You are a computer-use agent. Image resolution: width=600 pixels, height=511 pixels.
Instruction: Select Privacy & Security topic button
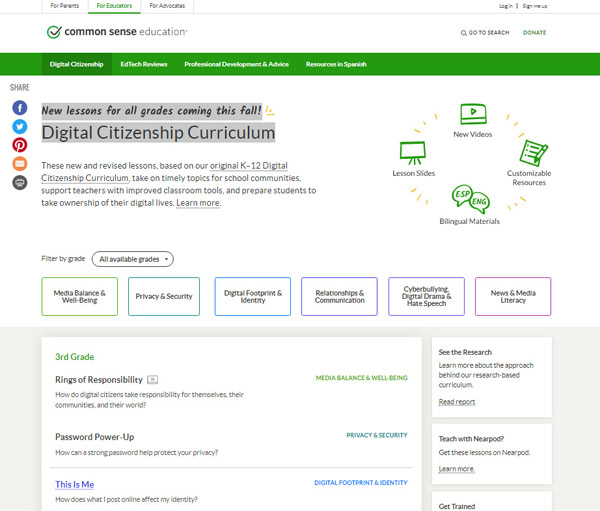164,296
